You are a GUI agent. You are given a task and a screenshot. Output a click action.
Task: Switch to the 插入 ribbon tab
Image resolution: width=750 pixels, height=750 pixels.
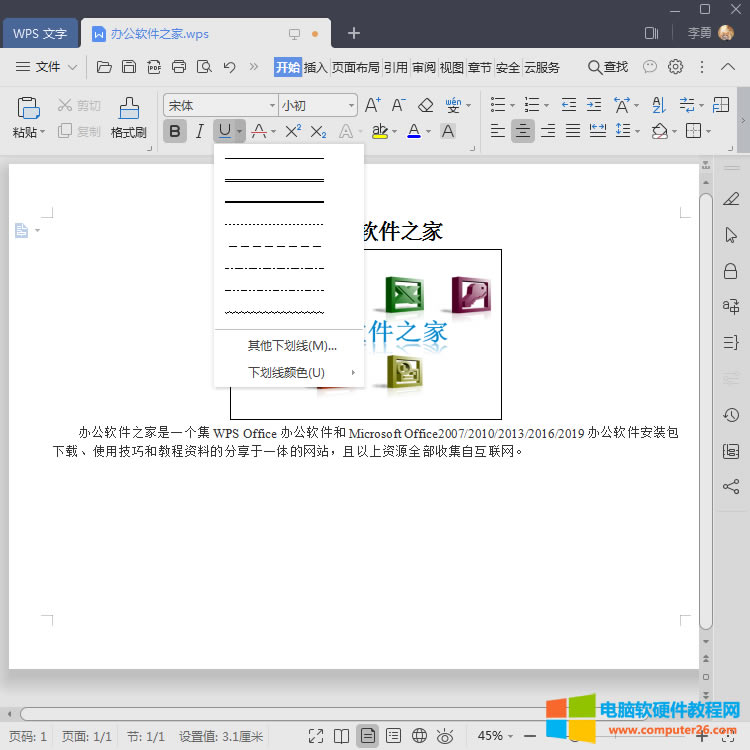click(x=315, y=67)
